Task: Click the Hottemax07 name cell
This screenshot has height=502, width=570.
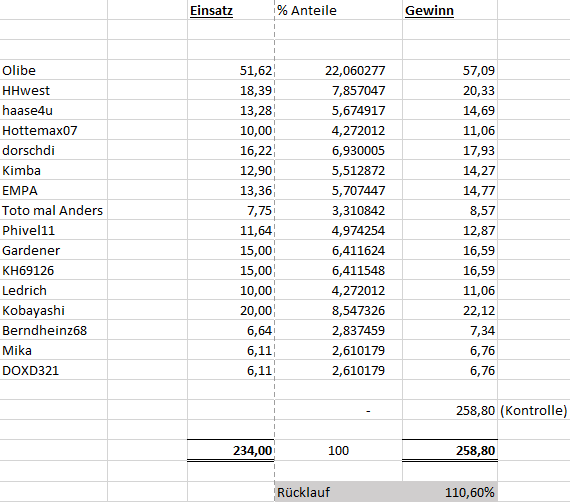Action: point(54,130)
